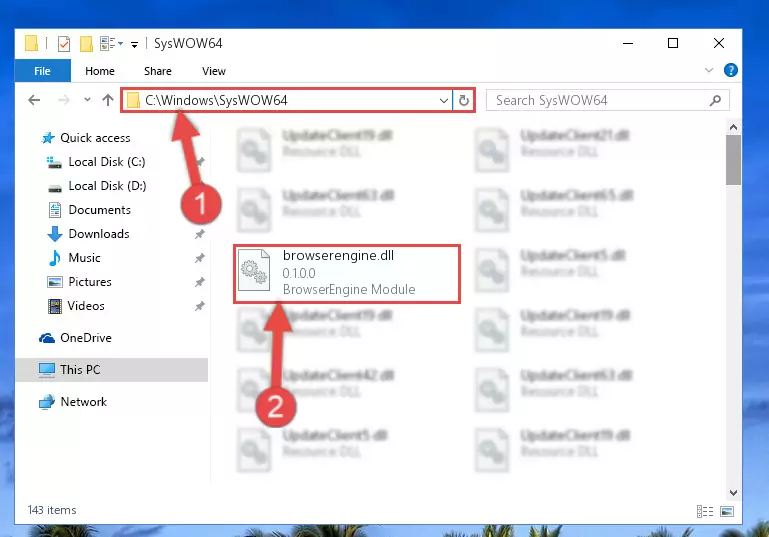769x537 pixels.
Task: Open Local Disk (D:) in sidebar
Action: 107,186
